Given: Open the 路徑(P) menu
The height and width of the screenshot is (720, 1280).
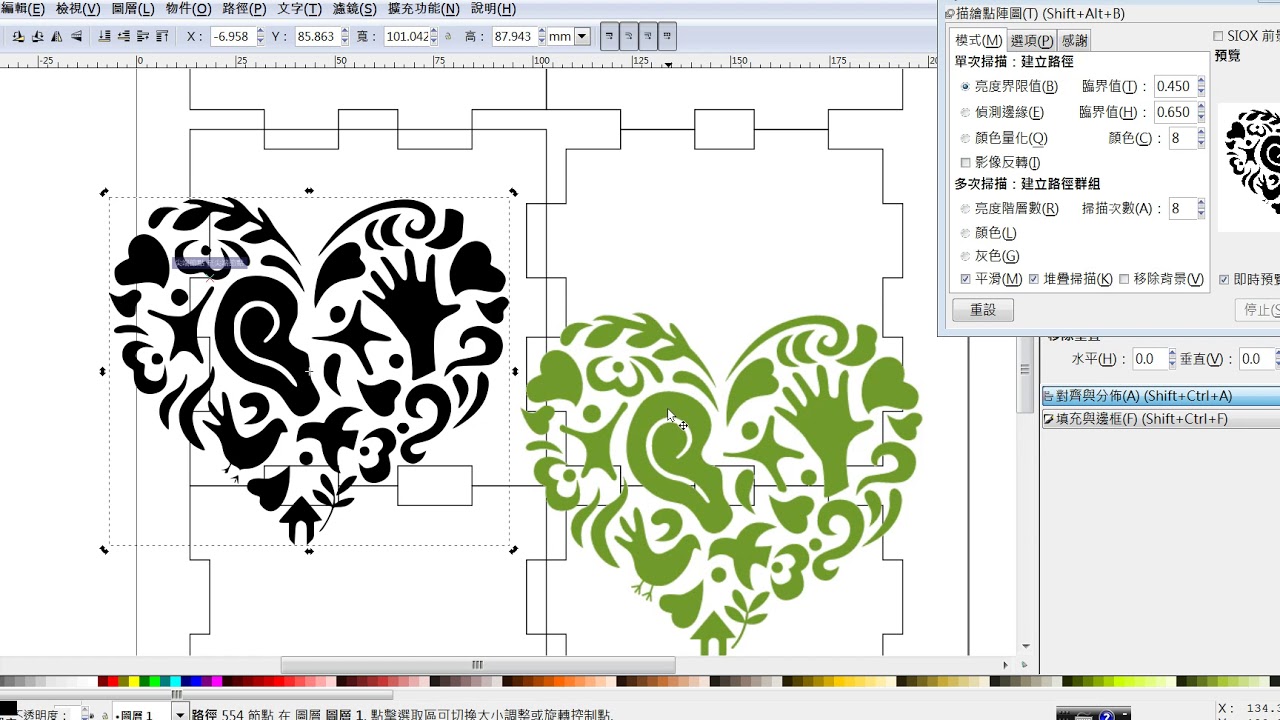Looking at the screenshot, I should 244,9.
